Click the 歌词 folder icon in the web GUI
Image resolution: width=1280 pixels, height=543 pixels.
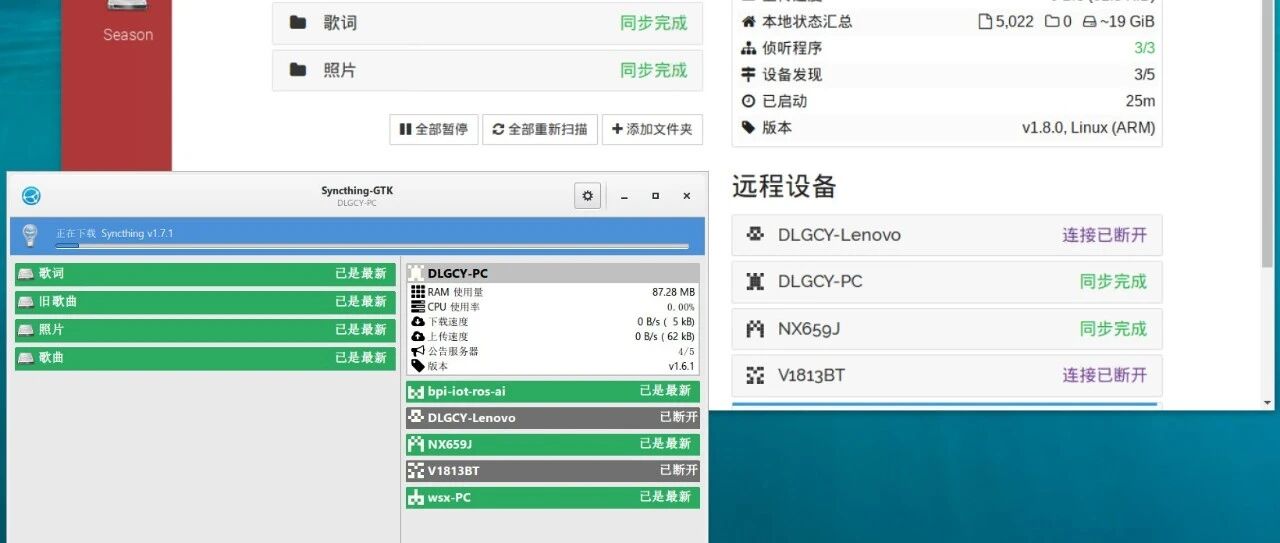[298, 23]
